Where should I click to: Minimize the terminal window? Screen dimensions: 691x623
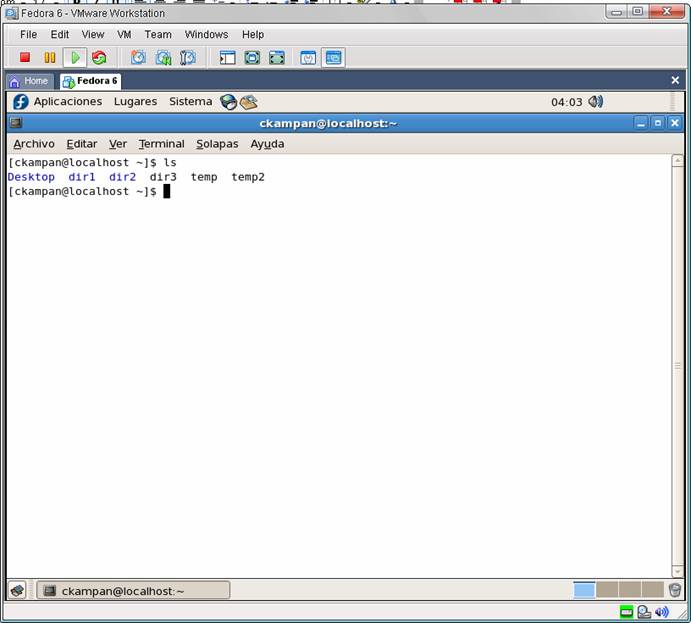click(641, 123)
